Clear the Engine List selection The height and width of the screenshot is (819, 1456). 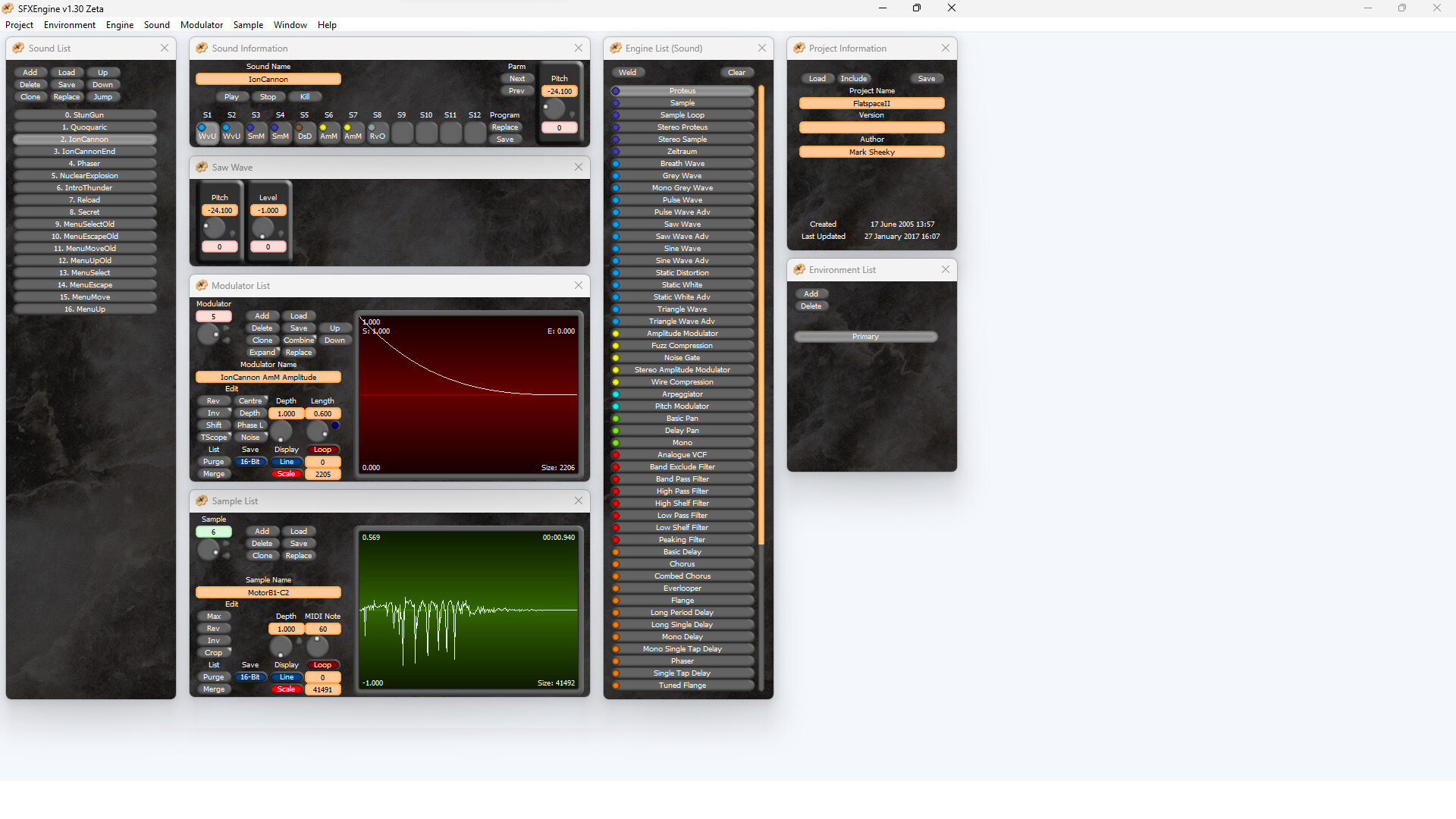(x=736, y=72)
